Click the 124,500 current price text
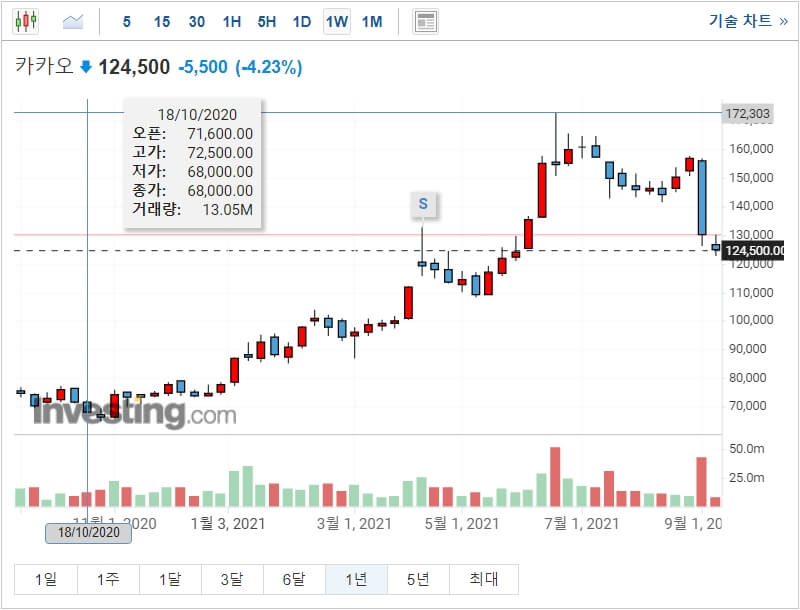 (x=134, y=67)
